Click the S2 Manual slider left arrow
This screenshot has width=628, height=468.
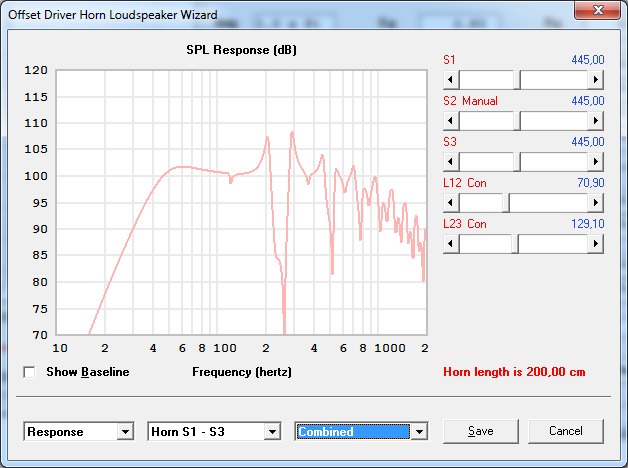451,121
